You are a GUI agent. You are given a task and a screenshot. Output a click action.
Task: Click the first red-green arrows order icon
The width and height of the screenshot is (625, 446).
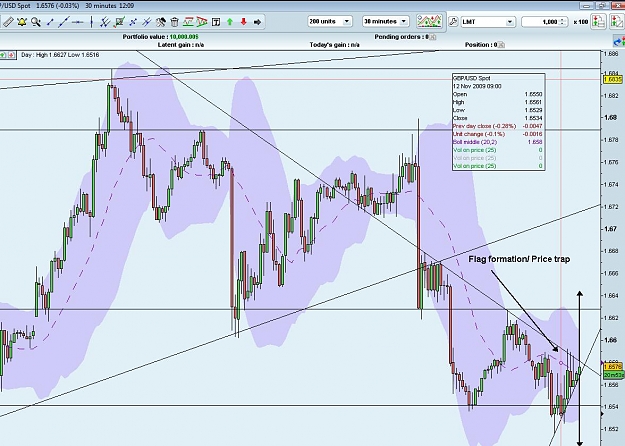click(598, 22)
